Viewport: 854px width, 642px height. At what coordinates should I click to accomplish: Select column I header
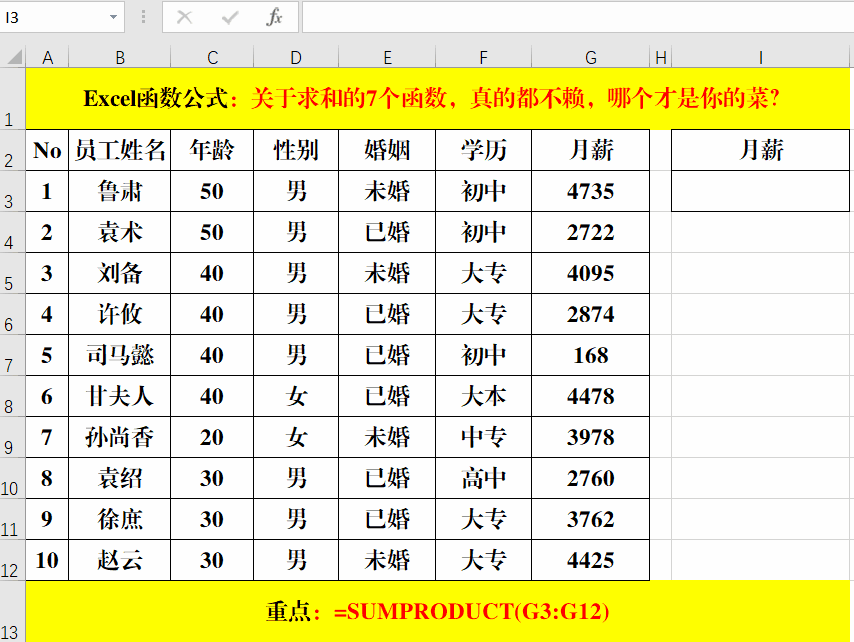(x=760, y=57)
